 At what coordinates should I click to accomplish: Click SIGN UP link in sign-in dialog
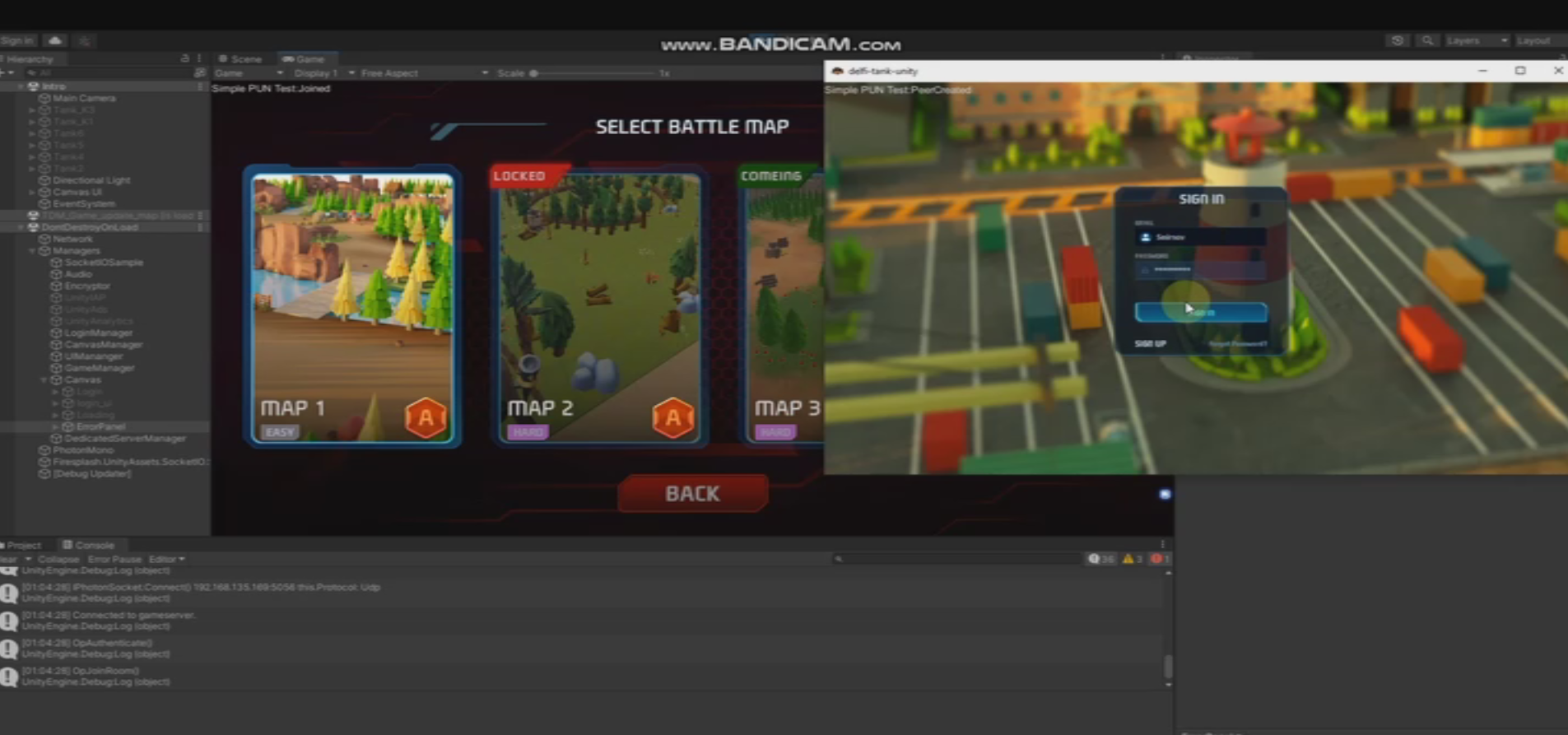(1150, 344)
